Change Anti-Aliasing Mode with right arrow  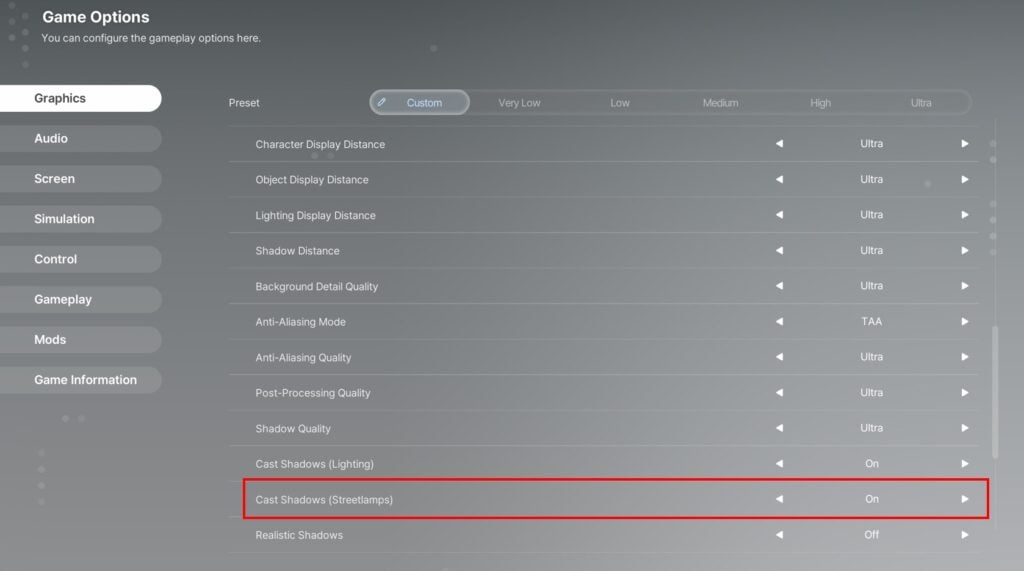coord(965,322)
